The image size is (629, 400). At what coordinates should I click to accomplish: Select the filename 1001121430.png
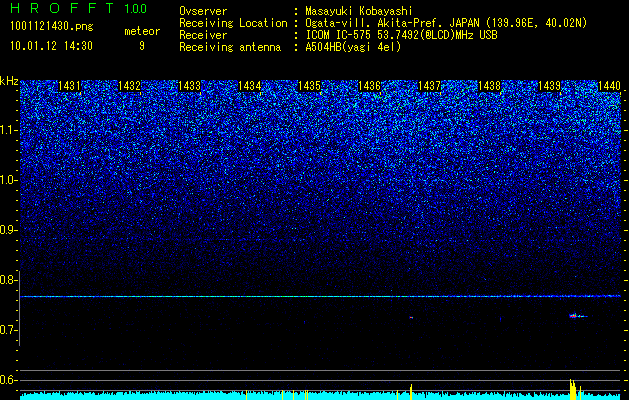click(52, 26)
